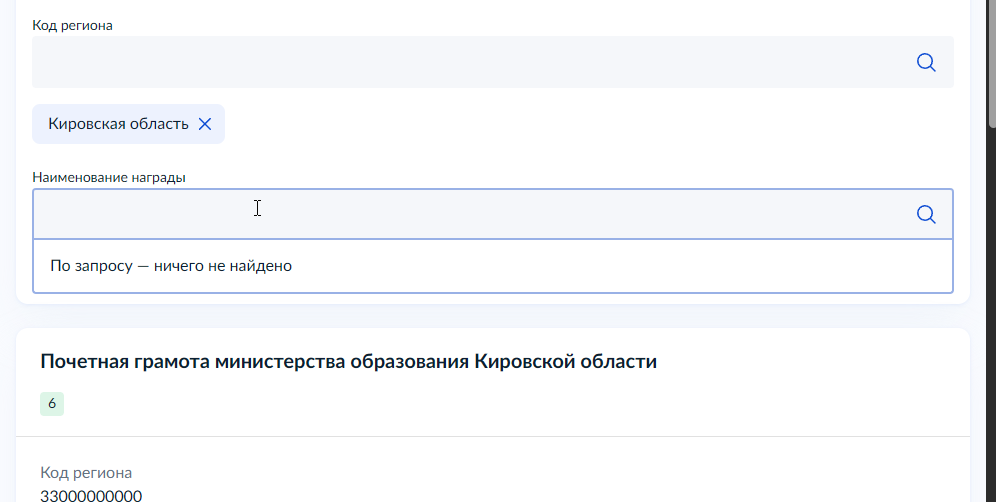Grab the vertical scrollbar thumb

[992, 60]
